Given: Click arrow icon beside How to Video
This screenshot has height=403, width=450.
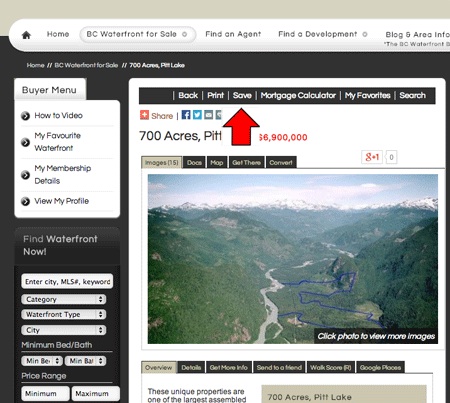Looking at the screenshot, I should [x=25, y=116].
